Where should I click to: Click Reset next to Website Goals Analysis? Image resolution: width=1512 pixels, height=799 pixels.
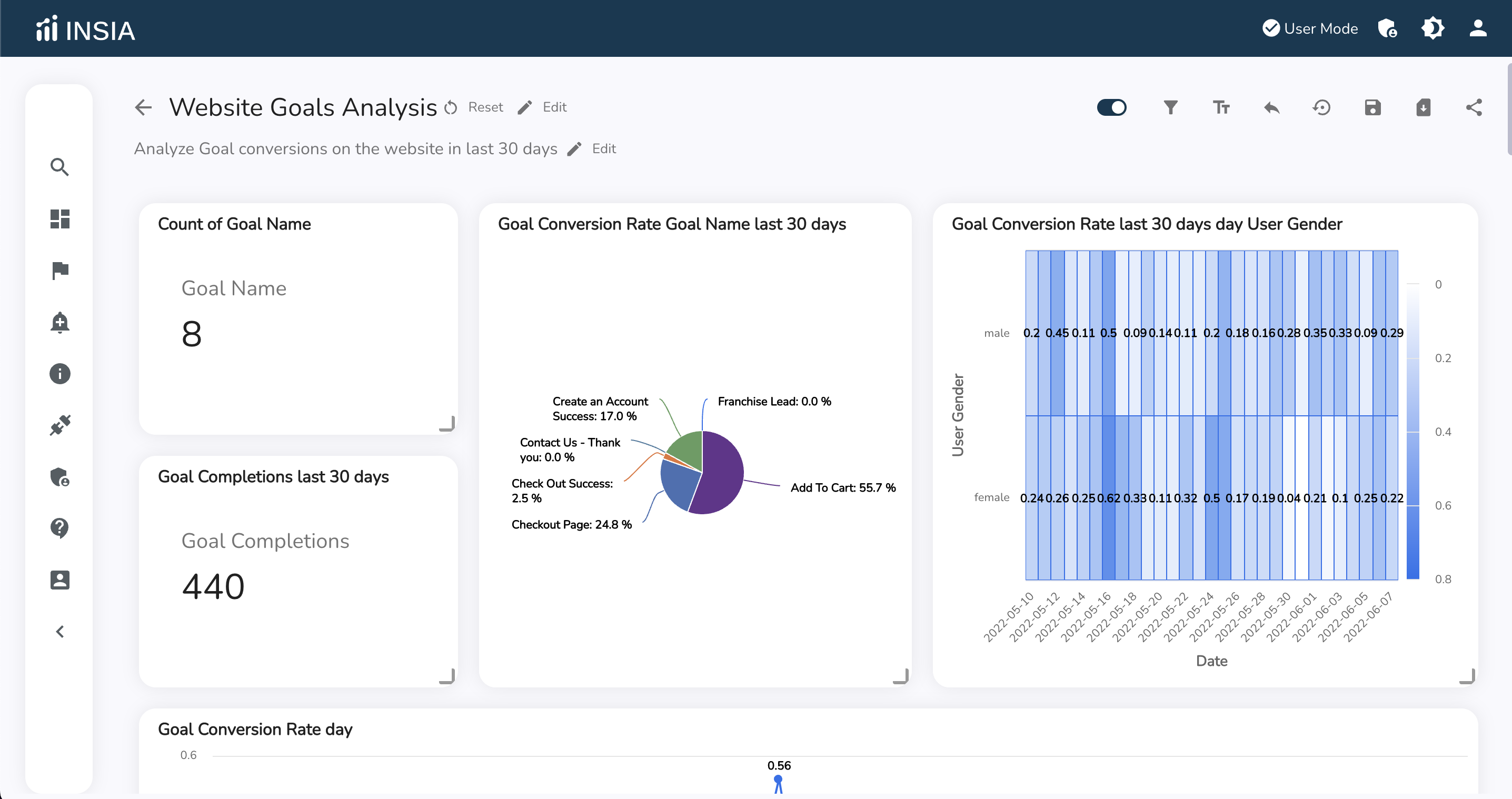(485, 107)
